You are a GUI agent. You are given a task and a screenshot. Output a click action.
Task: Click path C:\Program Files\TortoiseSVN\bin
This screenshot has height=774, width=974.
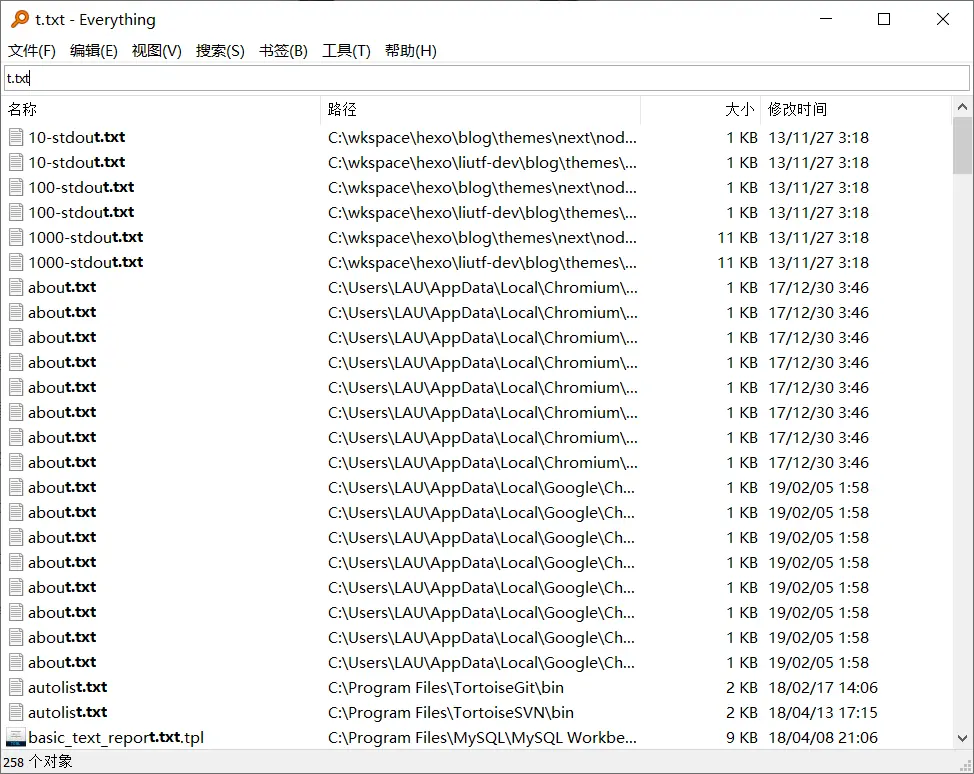pos(451,713)
